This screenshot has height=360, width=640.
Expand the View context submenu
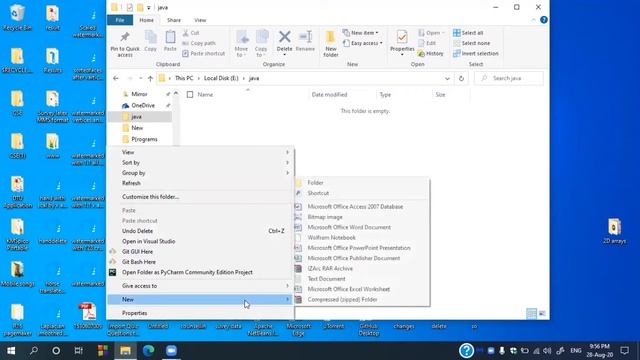200,152
